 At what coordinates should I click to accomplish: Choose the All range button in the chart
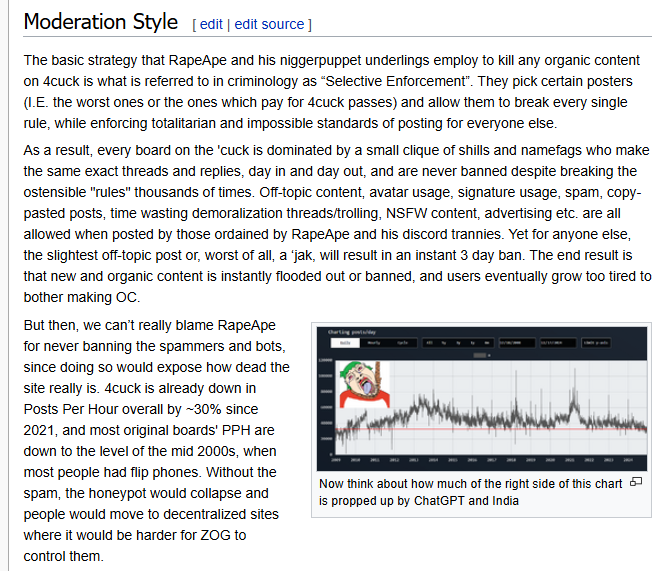429,343
